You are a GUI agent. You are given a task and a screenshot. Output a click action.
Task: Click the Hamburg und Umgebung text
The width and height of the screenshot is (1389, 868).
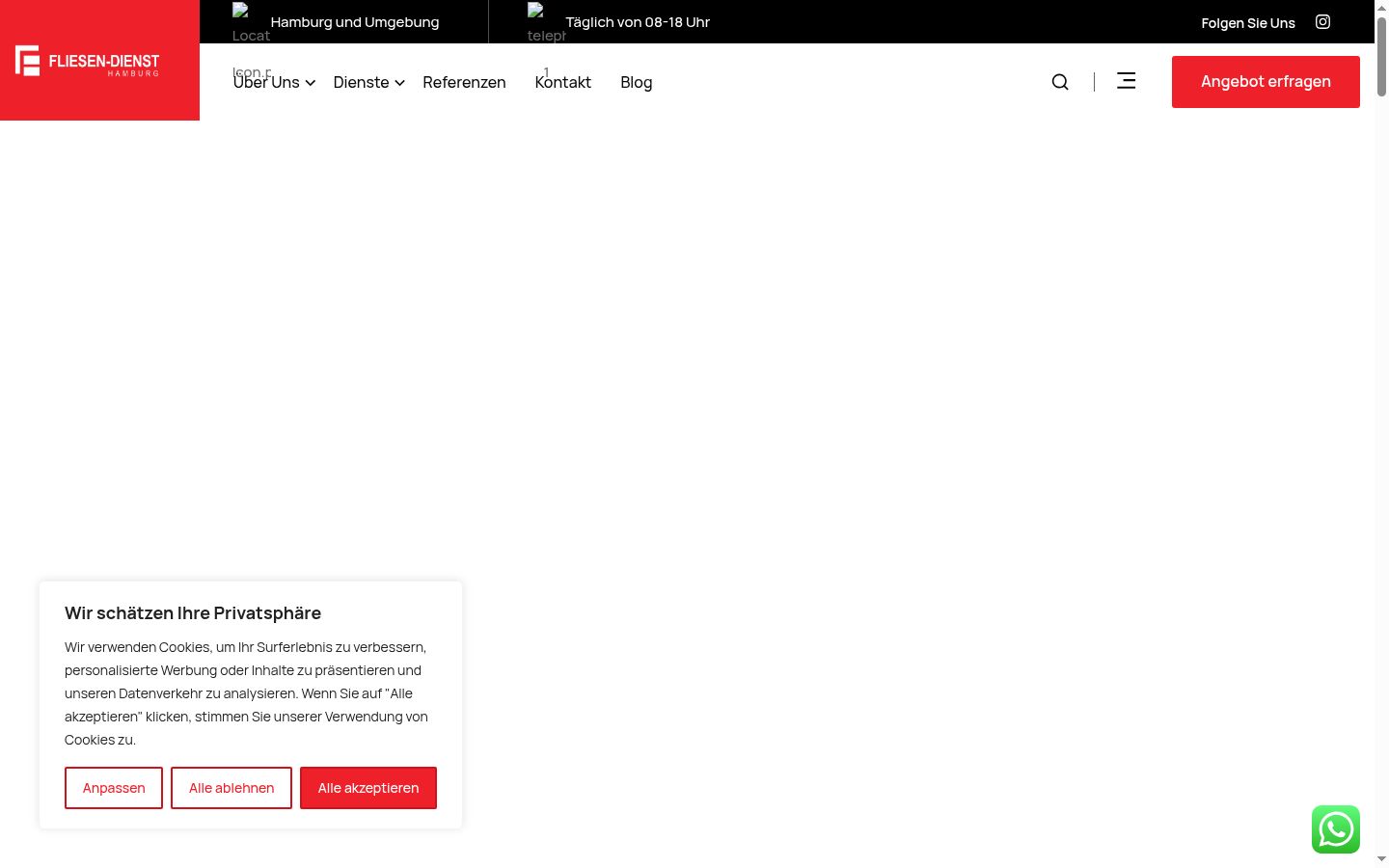pos(355,22)
